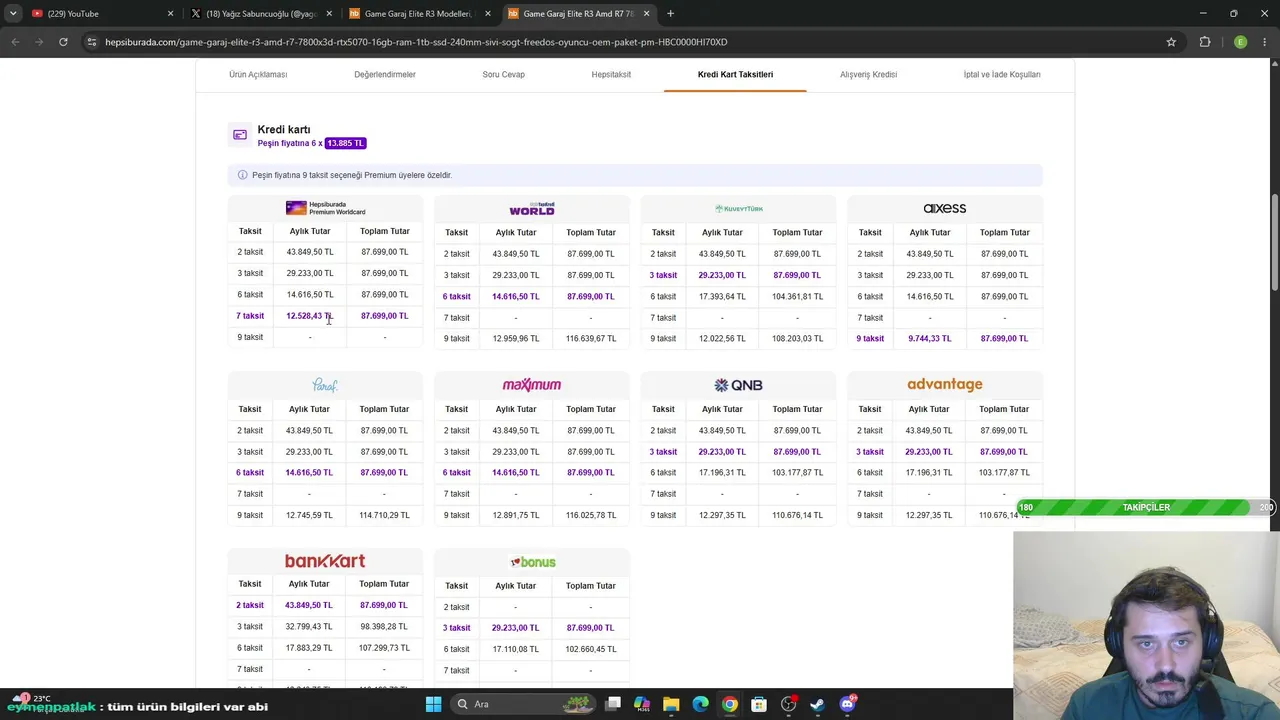Viewport: 1280px width, 720px height.
Task: Open a new browser tab
Action: (670, 14)
